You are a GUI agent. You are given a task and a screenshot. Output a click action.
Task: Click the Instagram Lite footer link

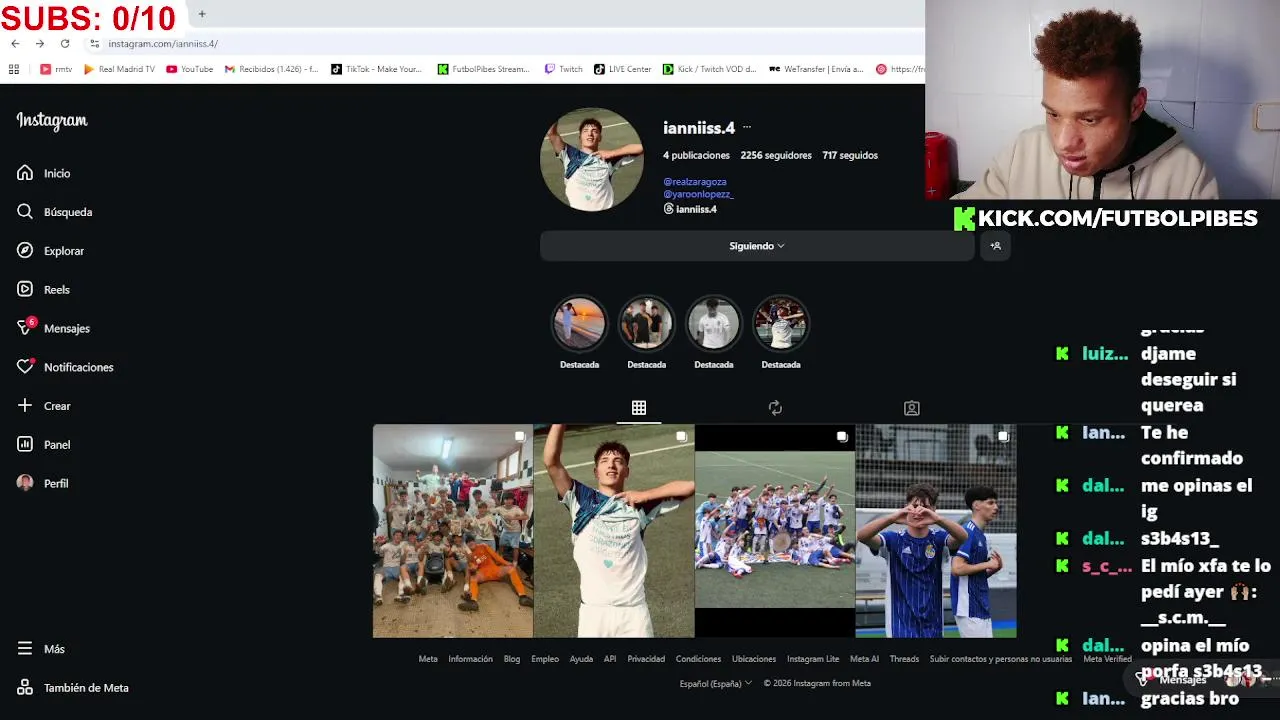point(813,659)
